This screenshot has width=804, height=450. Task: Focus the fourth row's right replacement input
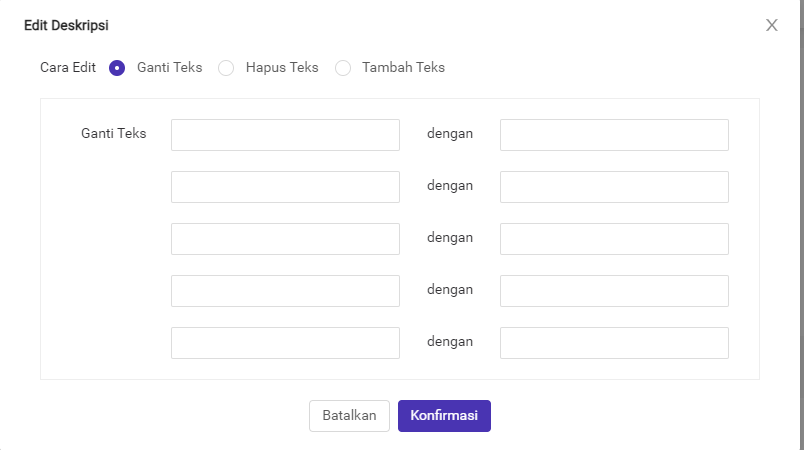[x=614, y=291]
